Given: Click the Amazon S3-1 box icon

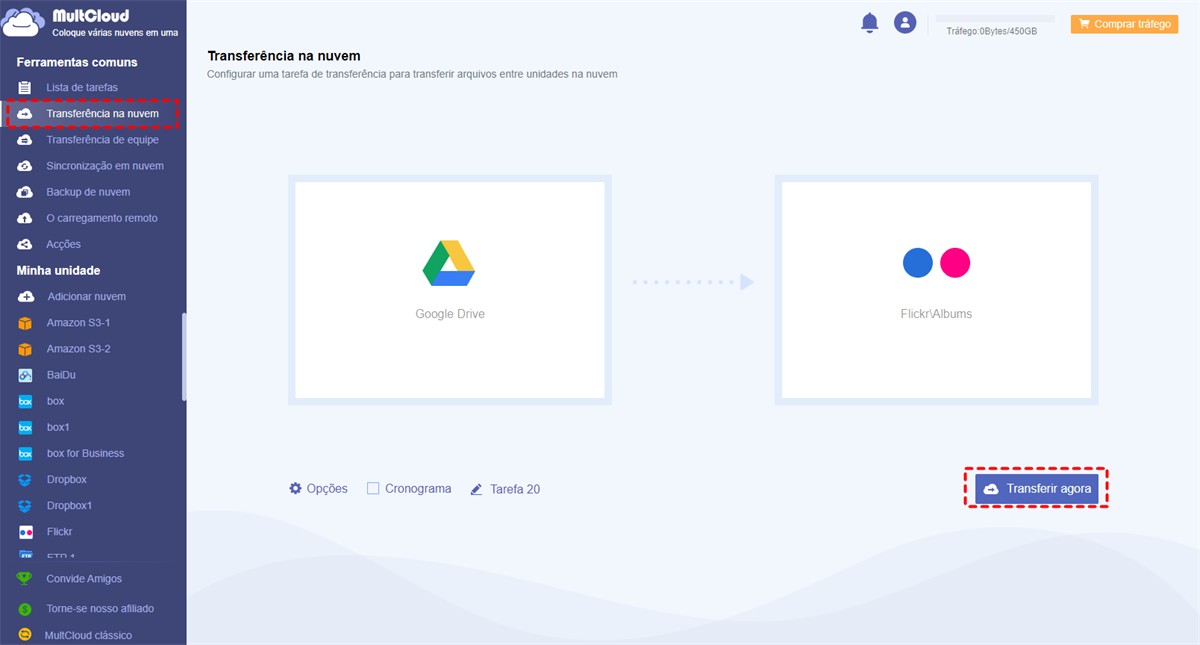Looking at the screenshot, I should (x=25, y=323).
